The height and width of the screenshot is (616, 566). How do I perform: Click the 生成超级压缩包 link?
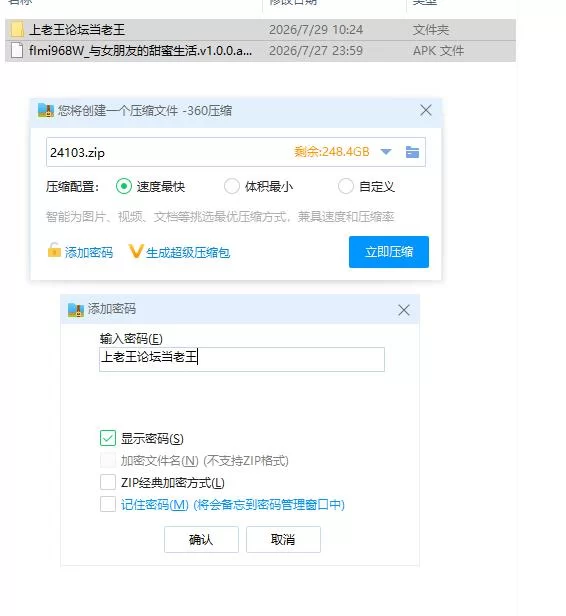coord(188,252)
